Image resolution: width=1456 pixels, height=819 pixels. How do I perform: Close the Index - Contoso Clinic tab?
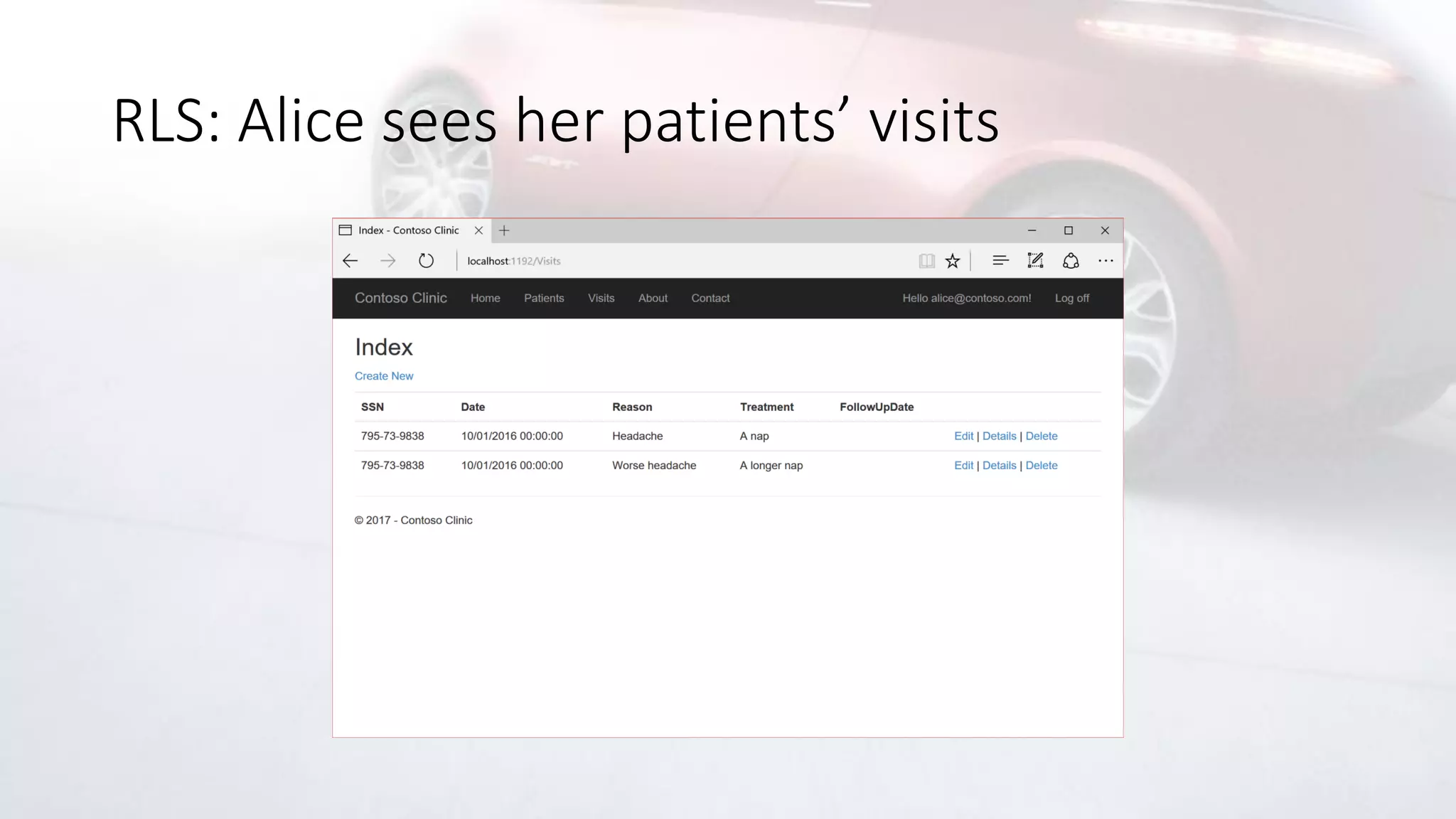tap(478, 230)
